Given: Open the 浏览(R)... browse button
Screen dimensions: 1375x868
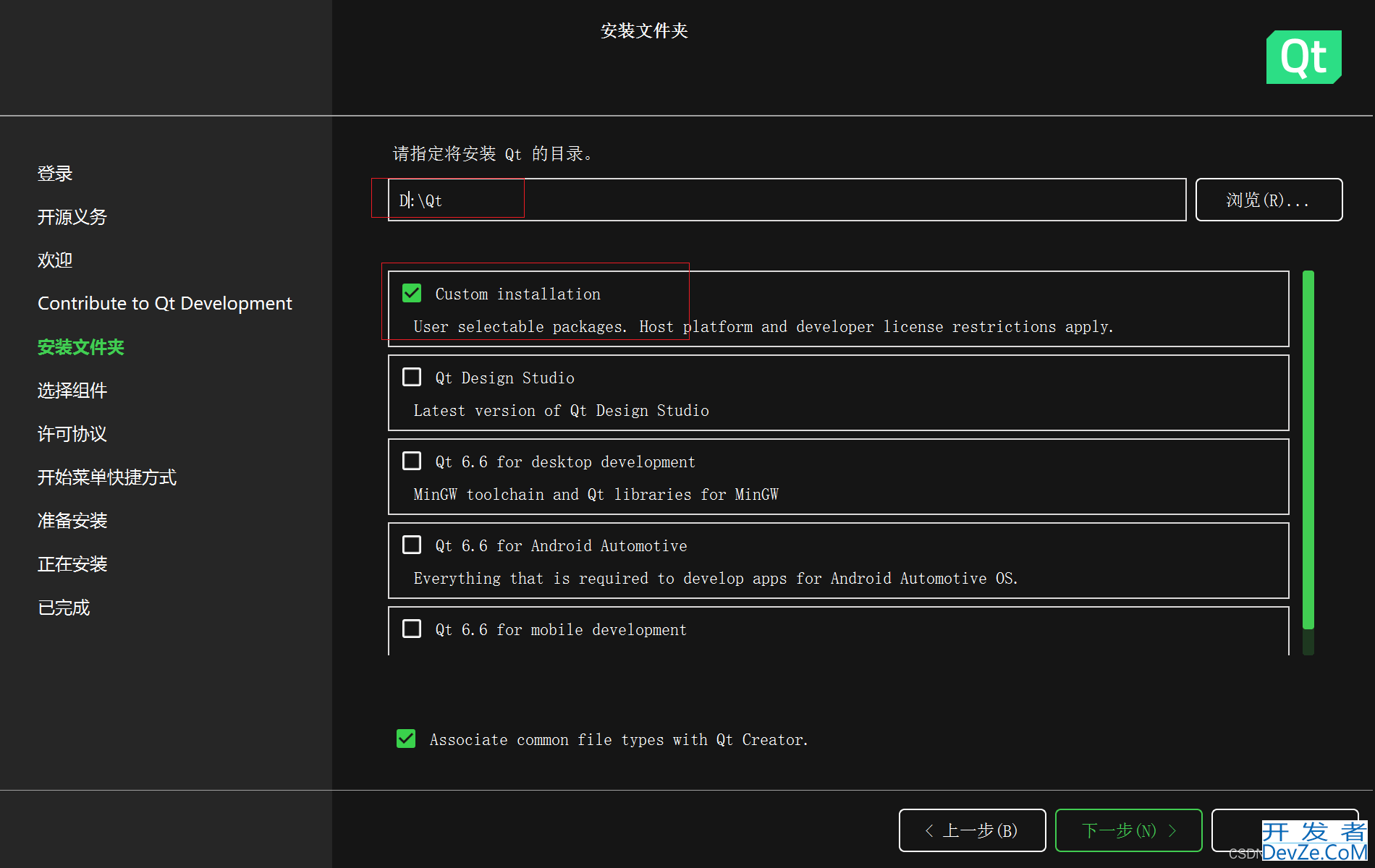Looking at the screenshot, I should click(1269, 200).
